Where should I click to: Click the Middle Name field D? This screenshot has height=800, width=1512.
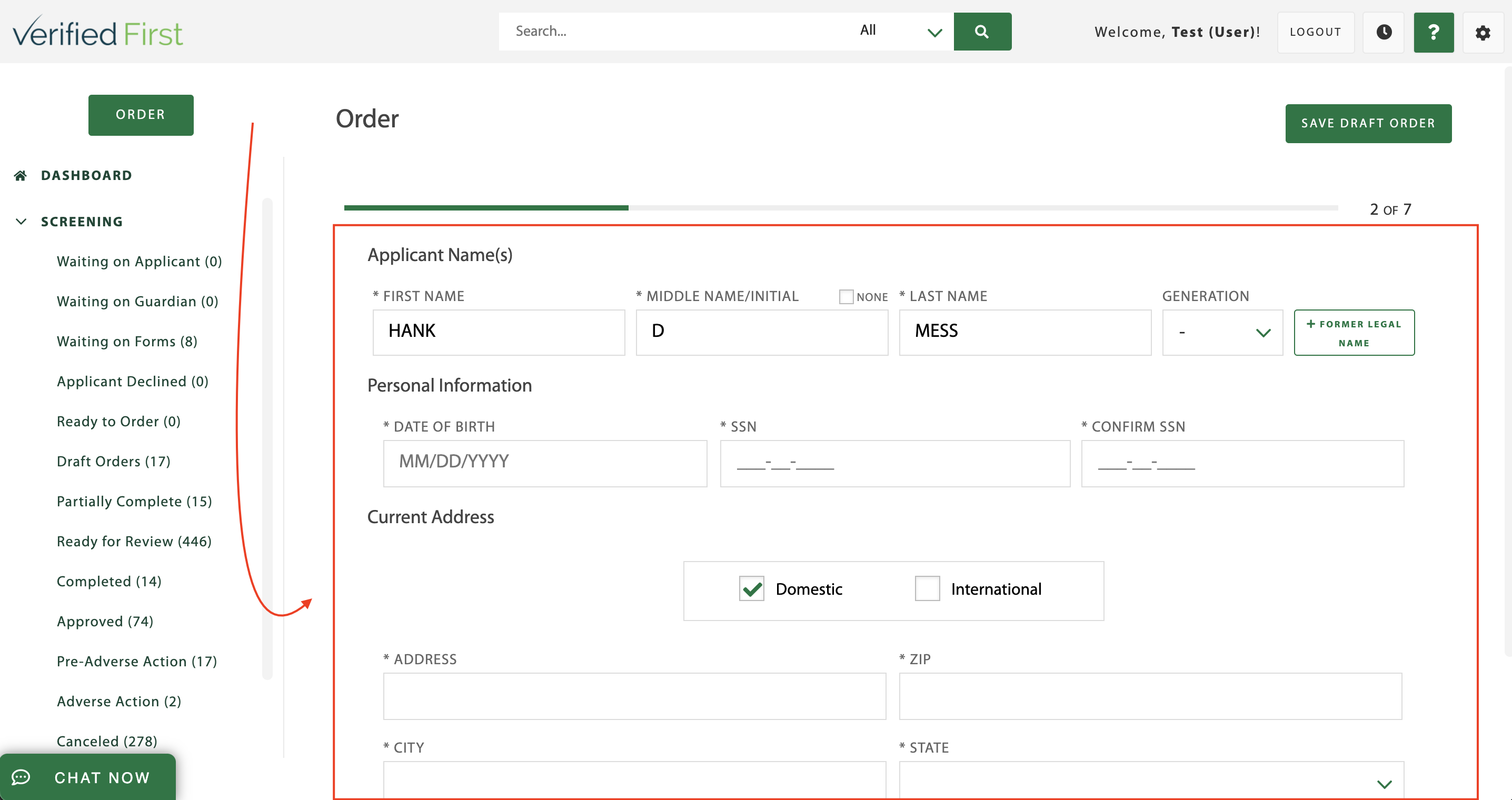point(762,333)
